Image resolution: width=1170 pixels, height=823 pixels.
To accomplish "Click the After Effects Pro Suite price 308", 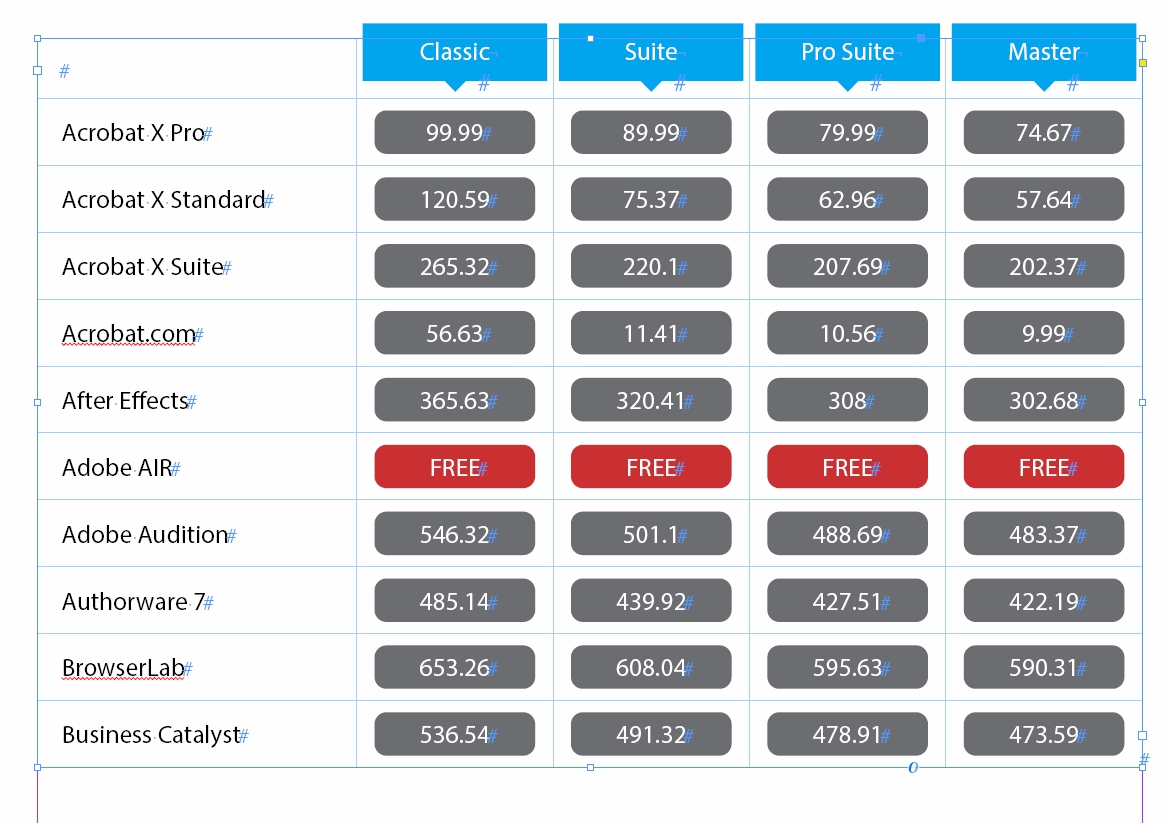I will pos(847,401).
